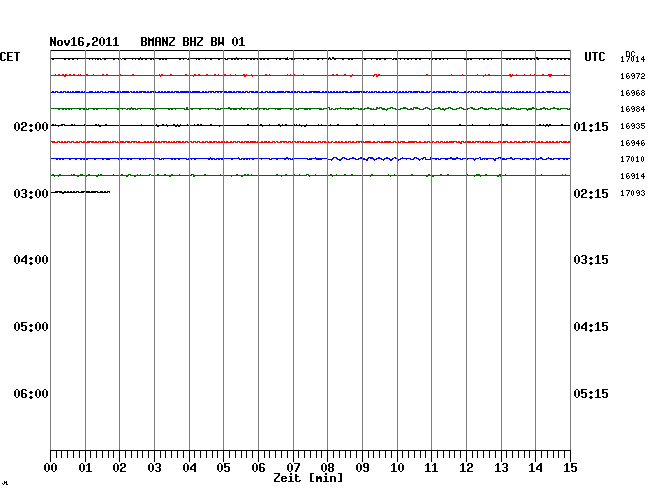Image resolution: width=650 pixels, height=494 pixels.
Task: Click the channel code BHZ in header
Action: coord(193,42)
